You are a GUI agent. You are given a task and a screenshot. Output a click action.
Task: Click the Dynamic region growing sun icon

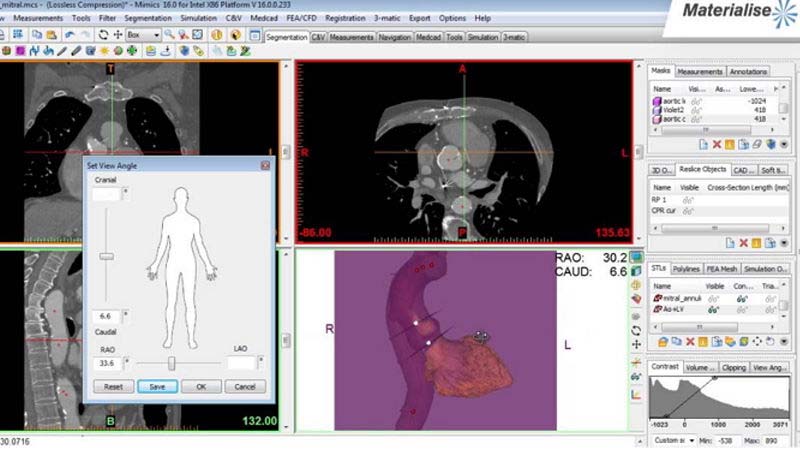104,51
